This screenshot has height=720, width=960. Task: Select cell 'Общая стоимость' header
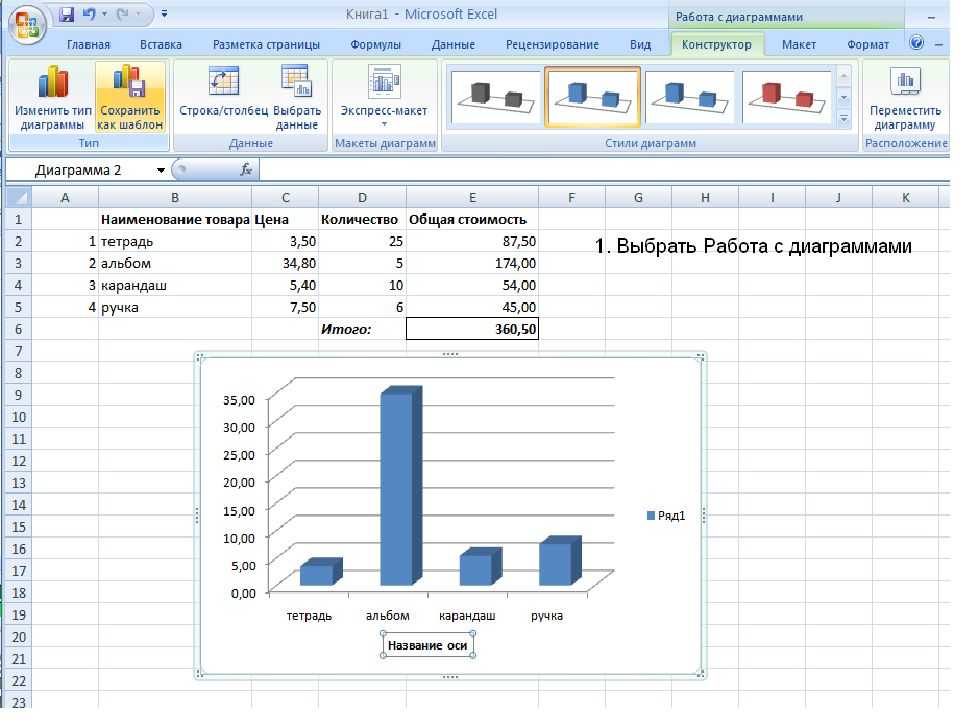pyautogui.click(x=472, y=219)
